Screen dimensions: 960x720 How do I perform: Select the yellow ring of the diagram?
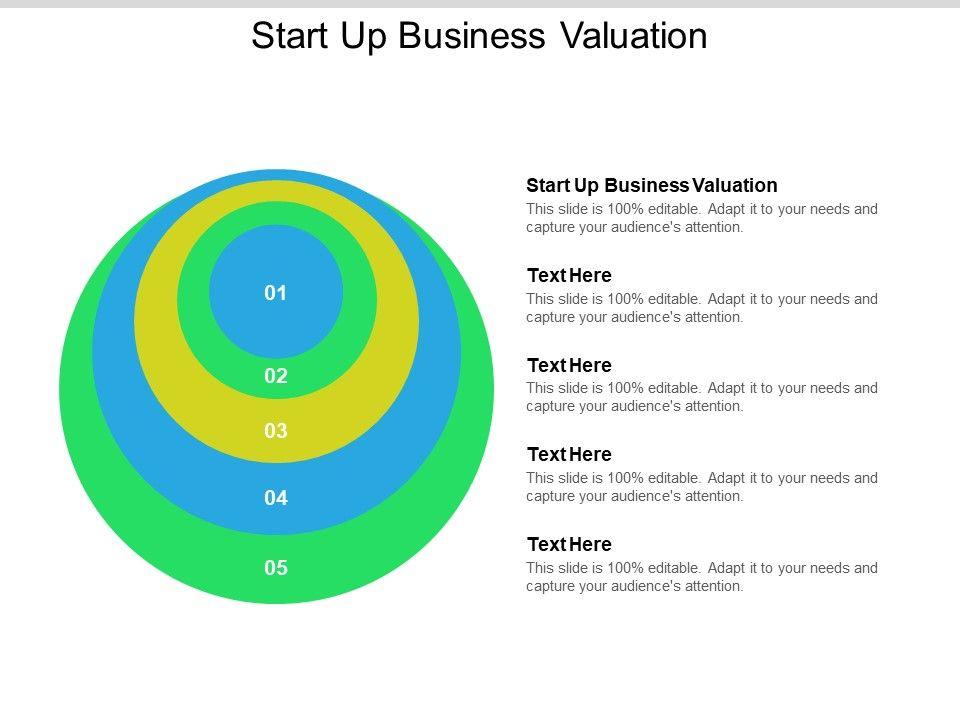click(x=156, y=320)
